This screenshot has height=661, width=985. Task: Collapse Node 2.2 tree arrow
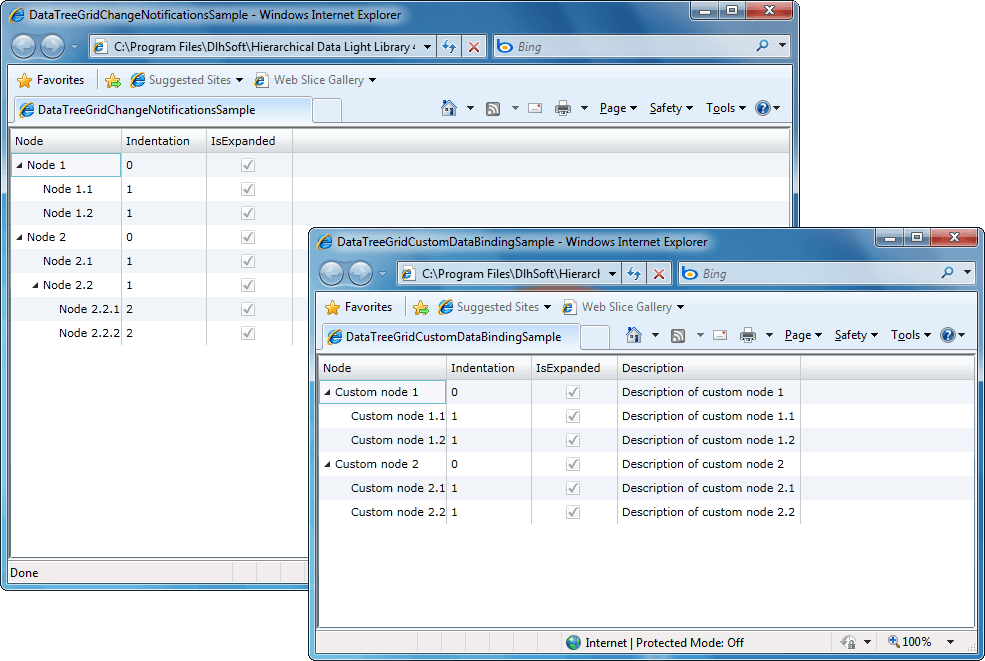pos(35,285)
